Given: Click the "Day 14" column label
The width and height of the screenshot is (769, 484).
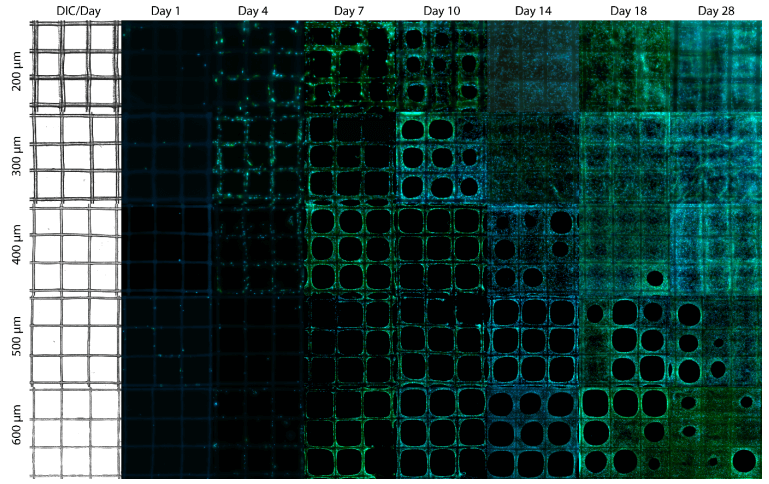Looking at the screenshot, I should coord(533,11).
